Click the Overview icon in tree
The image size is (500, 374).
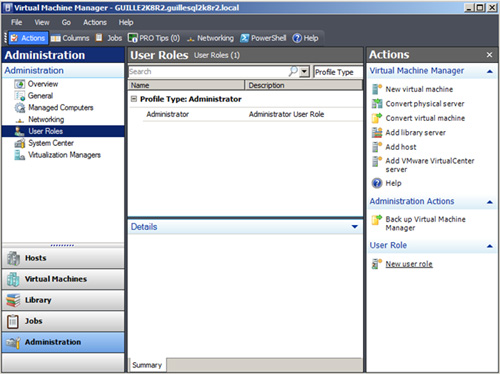pos(20,84)
